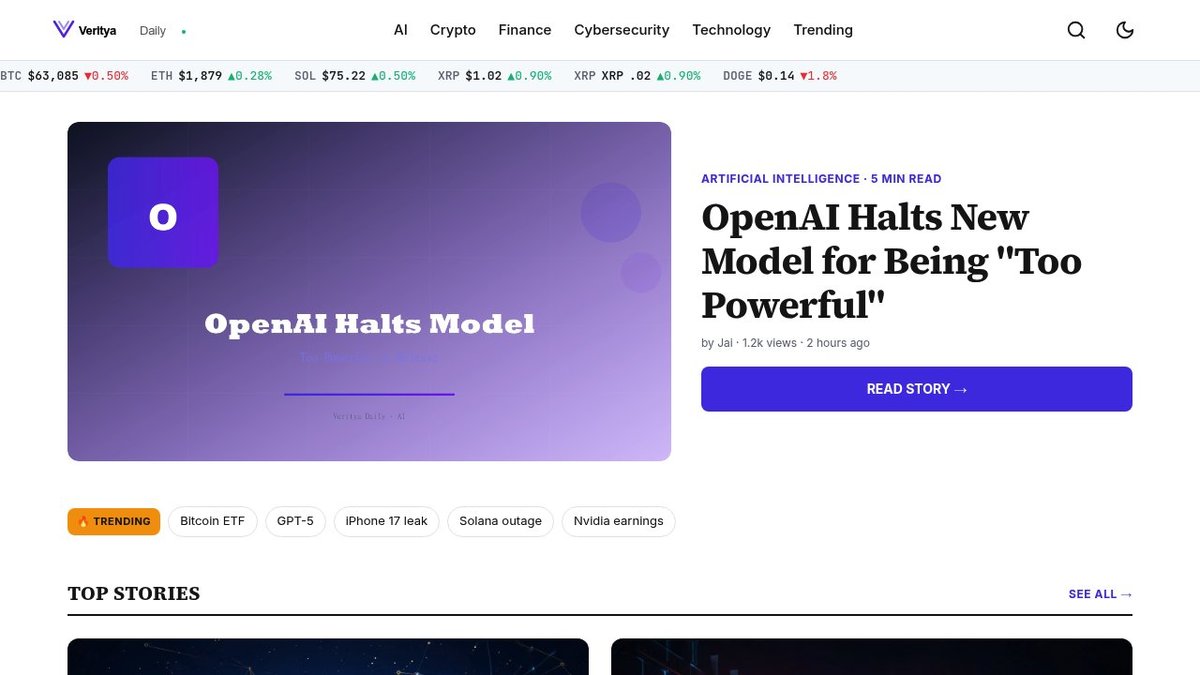
Task: Click the Veritya logo icon
Action: pyautogui.click(x=64, y=30)
